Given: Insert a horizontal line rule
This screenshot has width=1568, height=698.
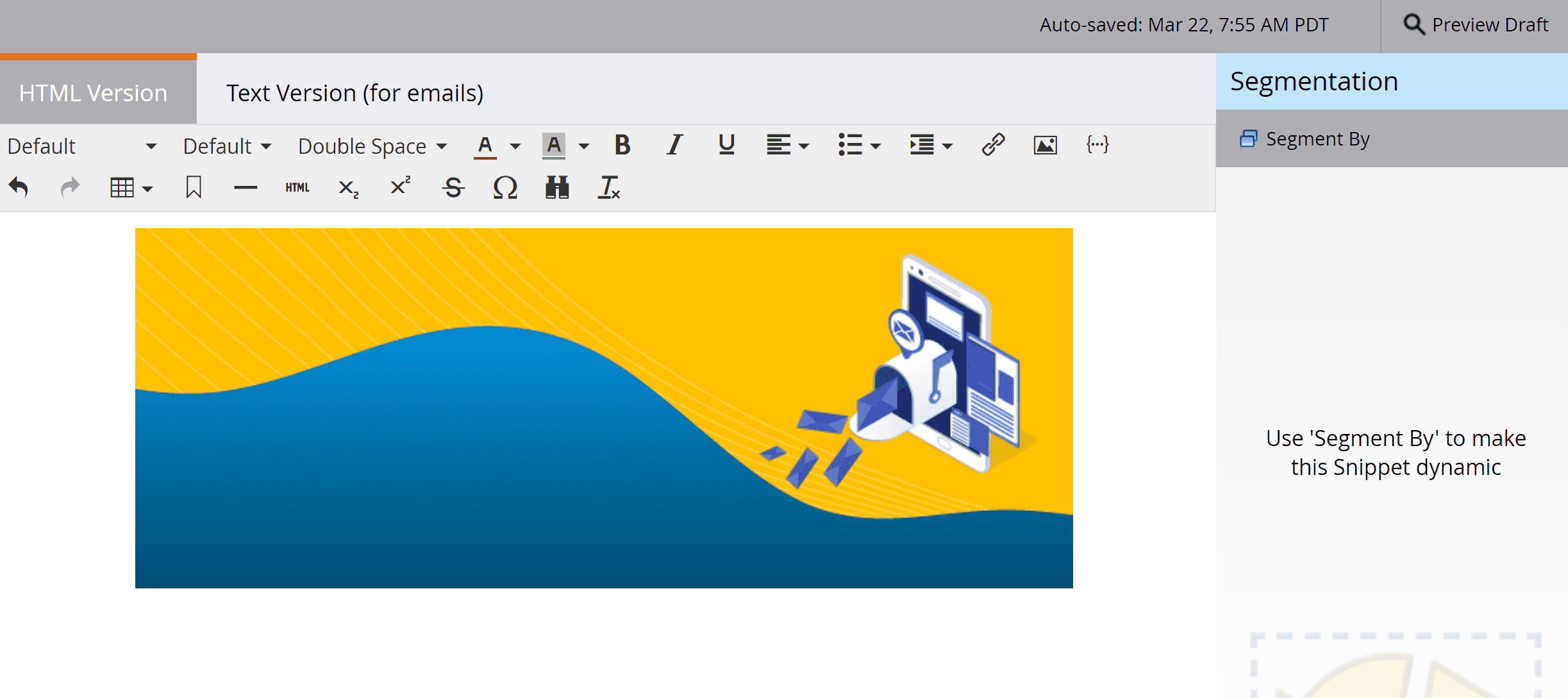Looking at the screenshot, I should click(246, 188).
